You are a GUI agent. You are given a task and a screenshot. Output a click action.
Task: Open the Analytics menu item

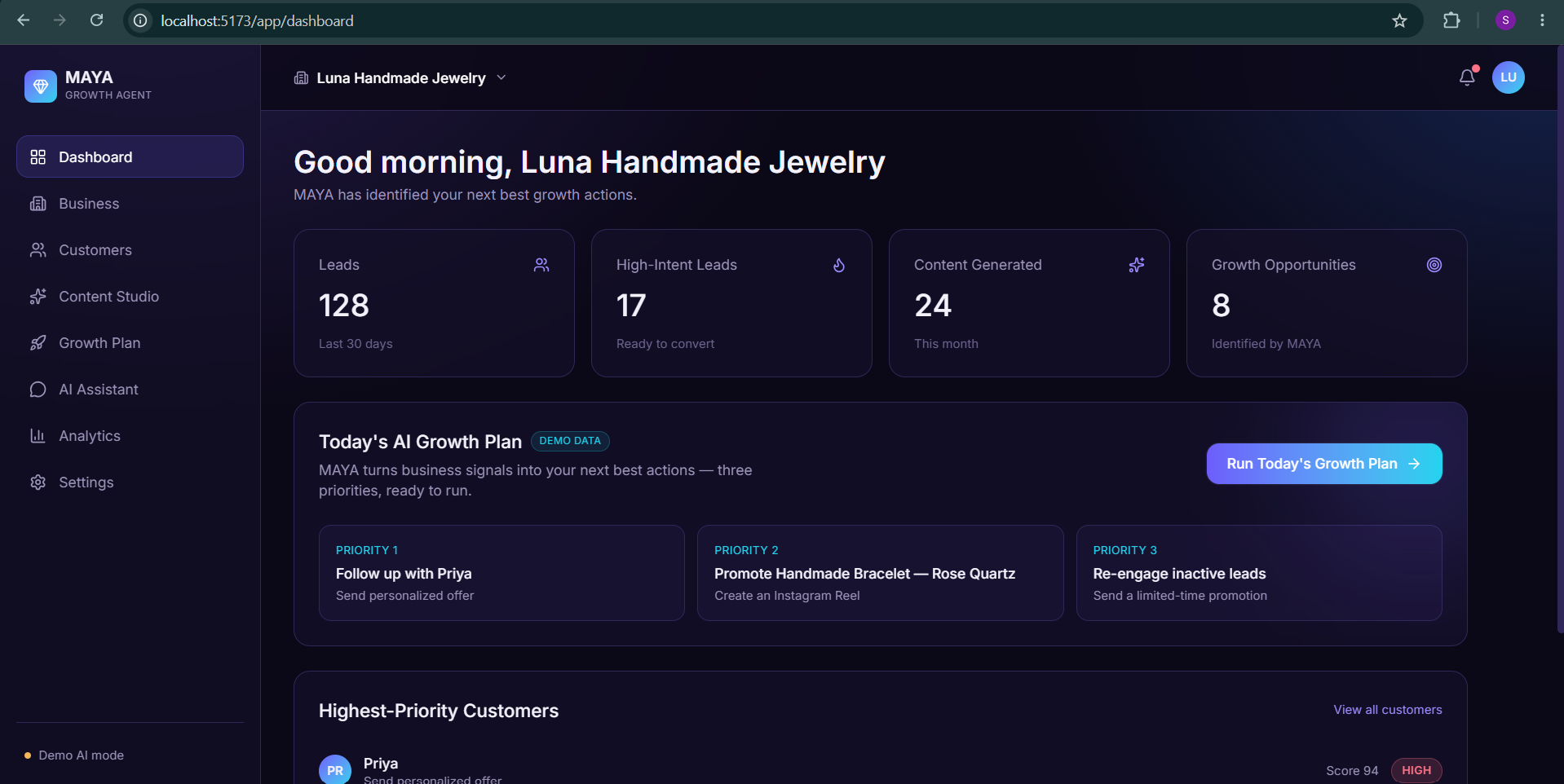[130, 436]
